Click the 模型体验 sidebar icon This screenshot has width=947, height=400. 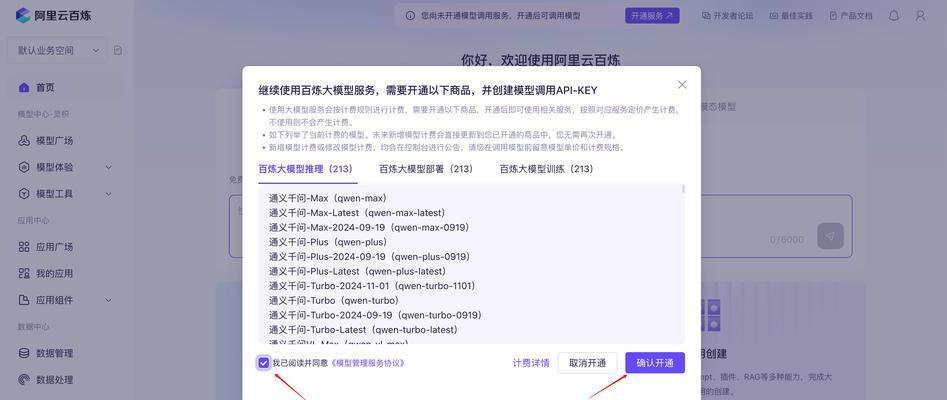pyautogui.click(x=24, y=167)
